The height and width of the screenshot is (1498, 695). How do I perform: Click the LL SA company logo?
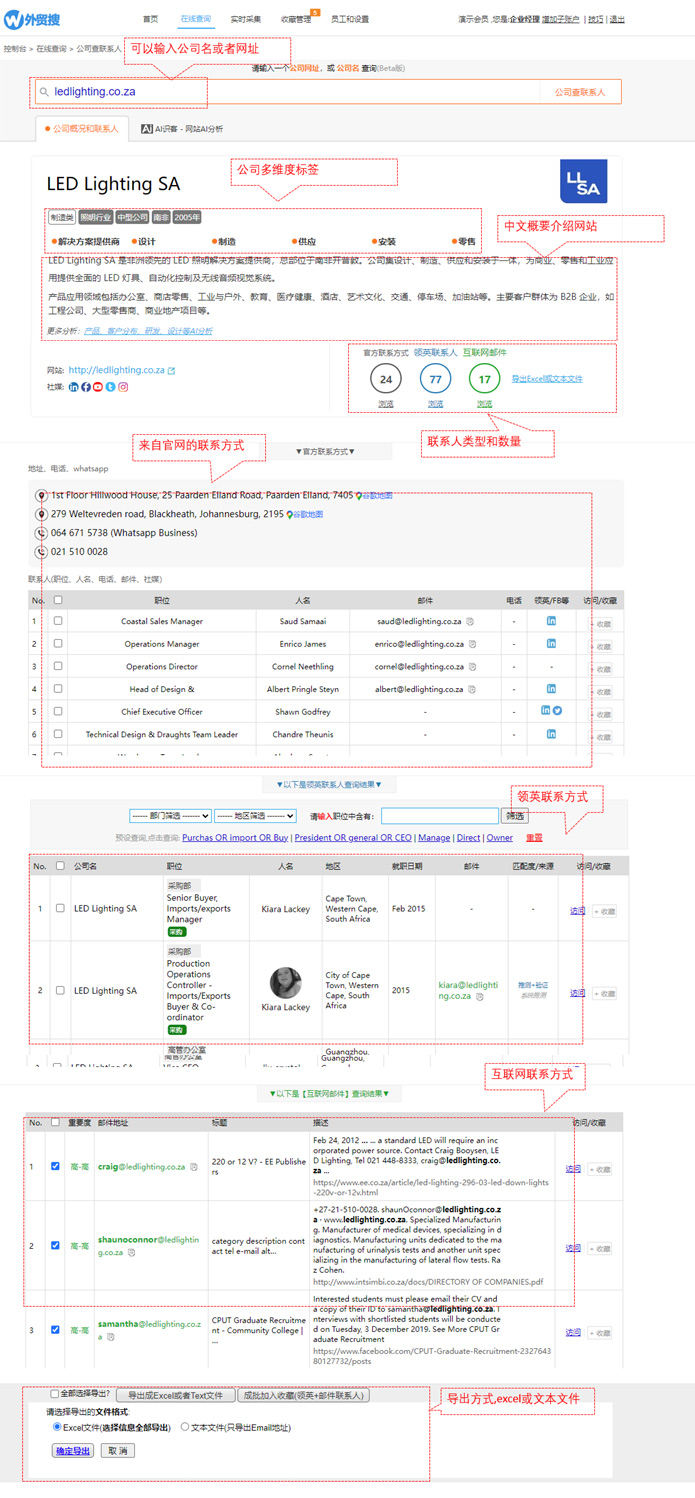pos(583,181)
